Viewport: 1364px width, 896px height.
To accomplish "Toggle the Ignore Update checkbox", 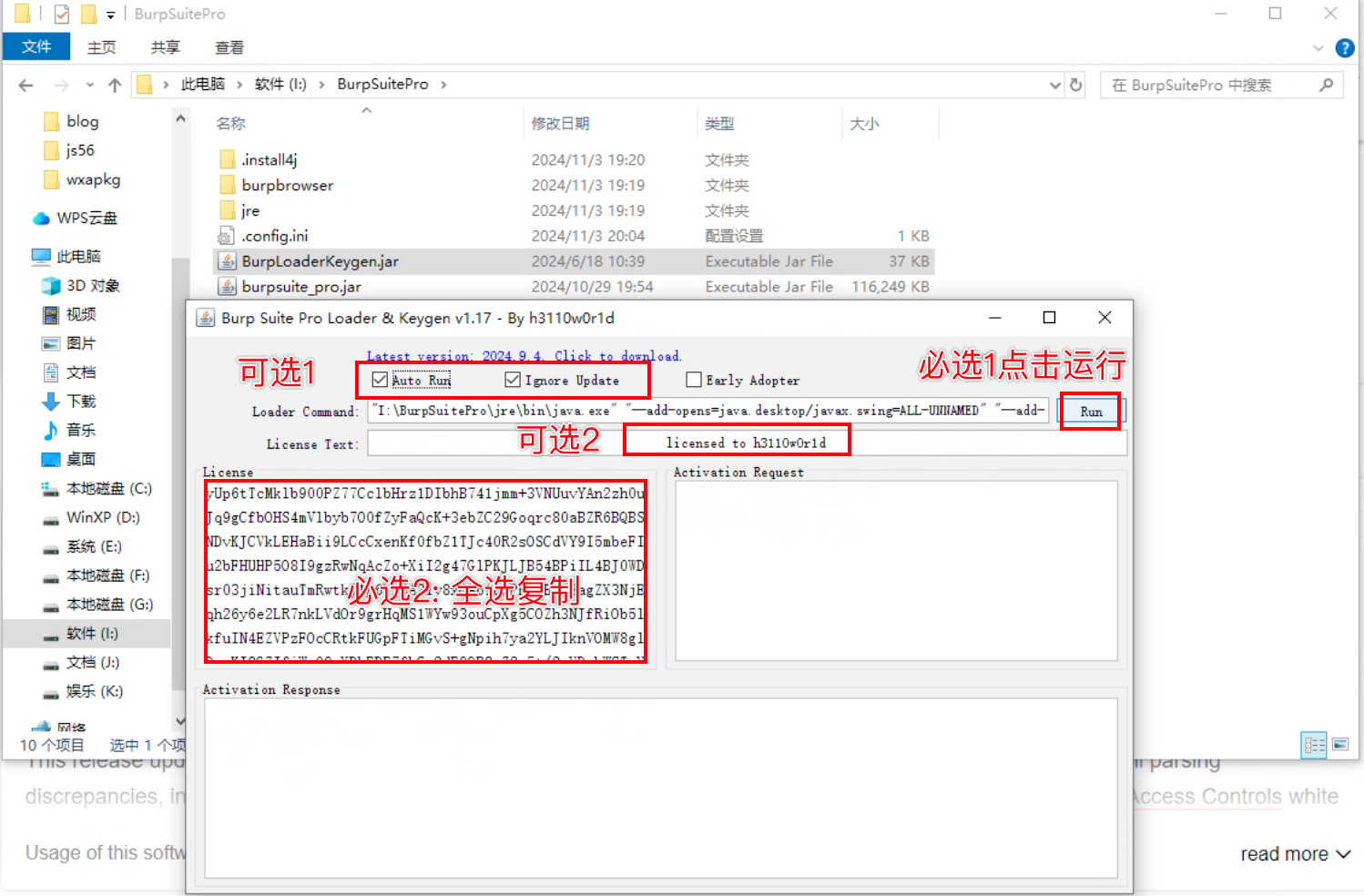I will pyautogui.click(x=513, y=380).
